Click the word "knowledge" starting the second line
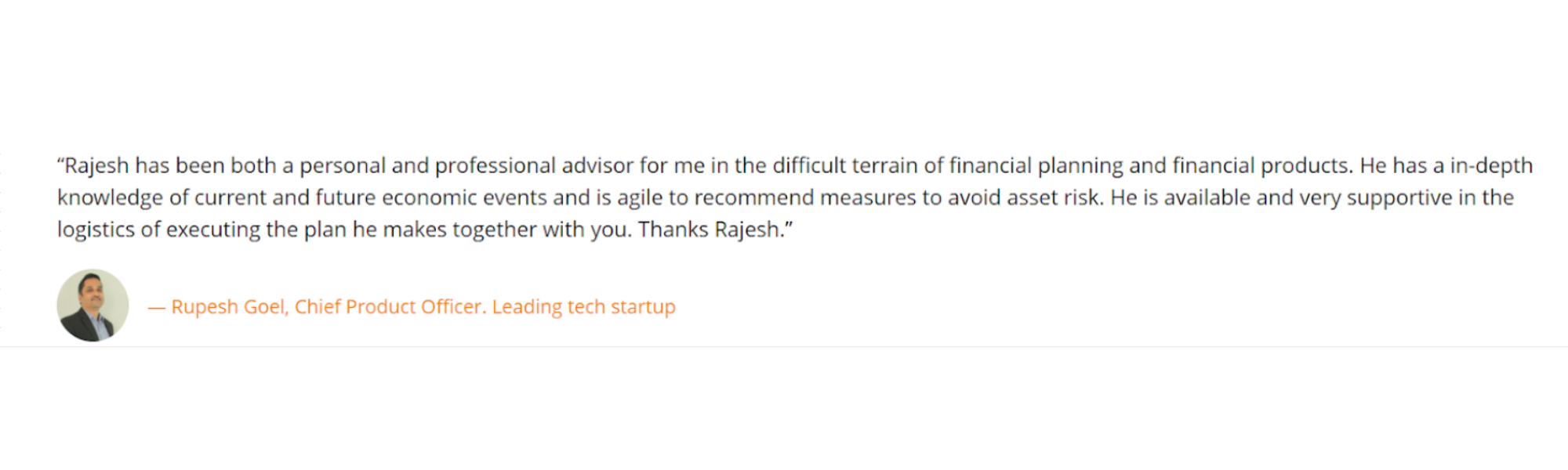1568x470 pixels. [110, 197]
